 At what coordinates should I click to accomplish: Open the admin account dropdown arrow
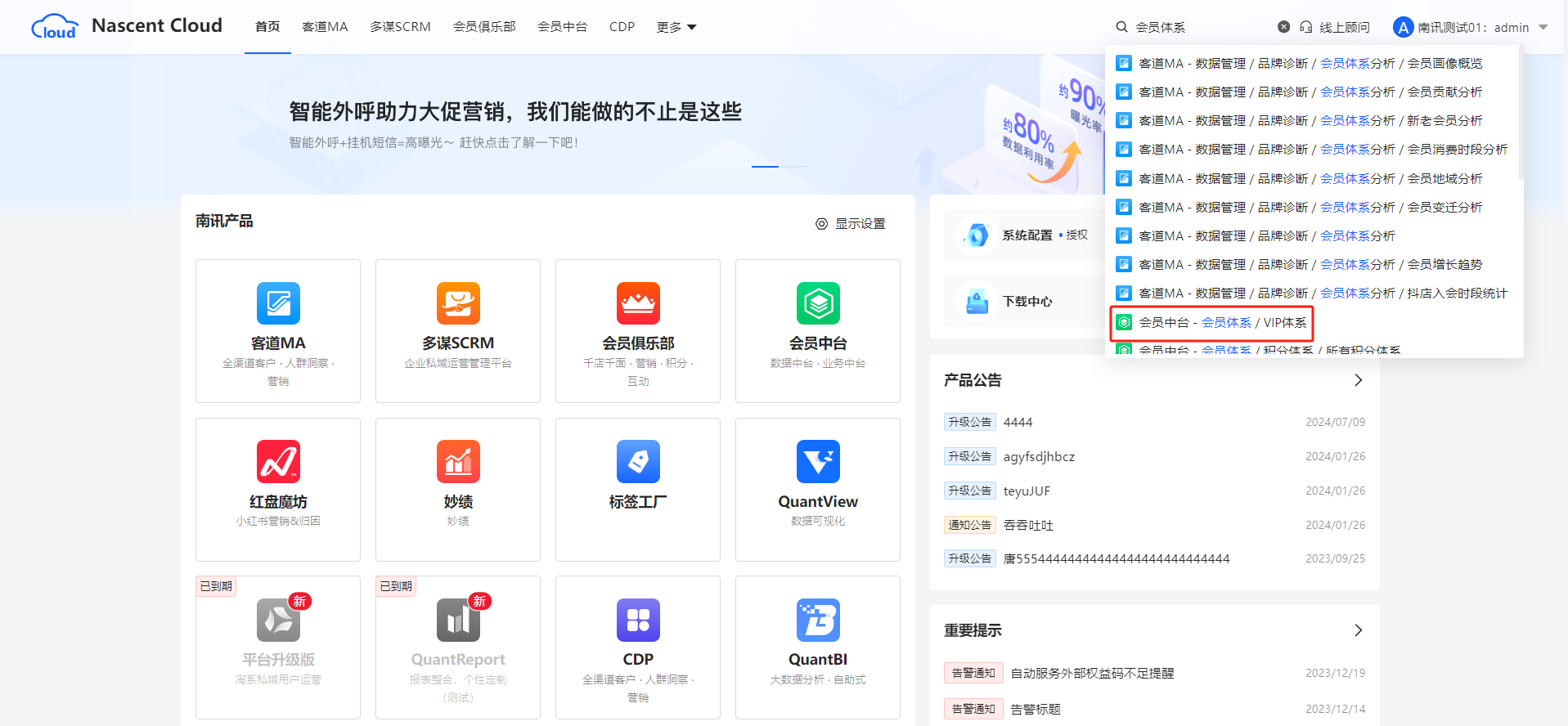[x=1543, y=27]
